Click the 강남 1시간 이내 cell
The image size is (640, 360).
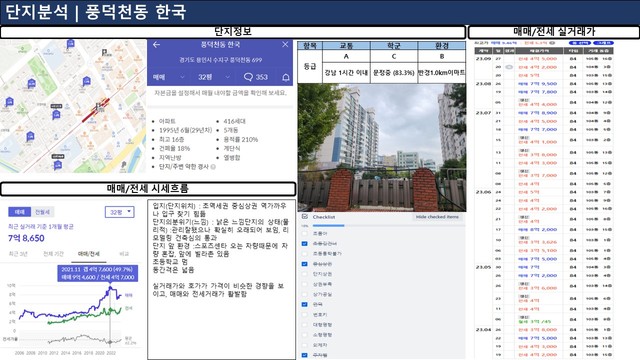(x=346, y=73)
